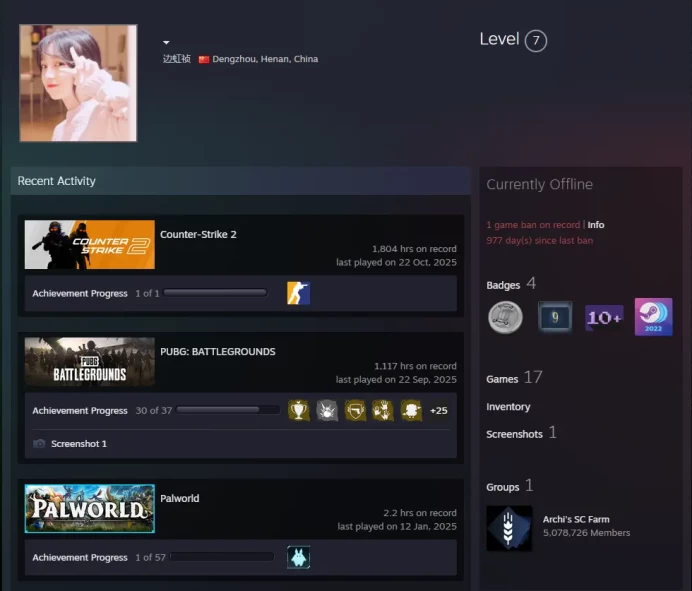Viewport: 692px width, 591px height.
Task: Click the PUBG pistol shield achievement icon
Action: (x=355, y=410)
